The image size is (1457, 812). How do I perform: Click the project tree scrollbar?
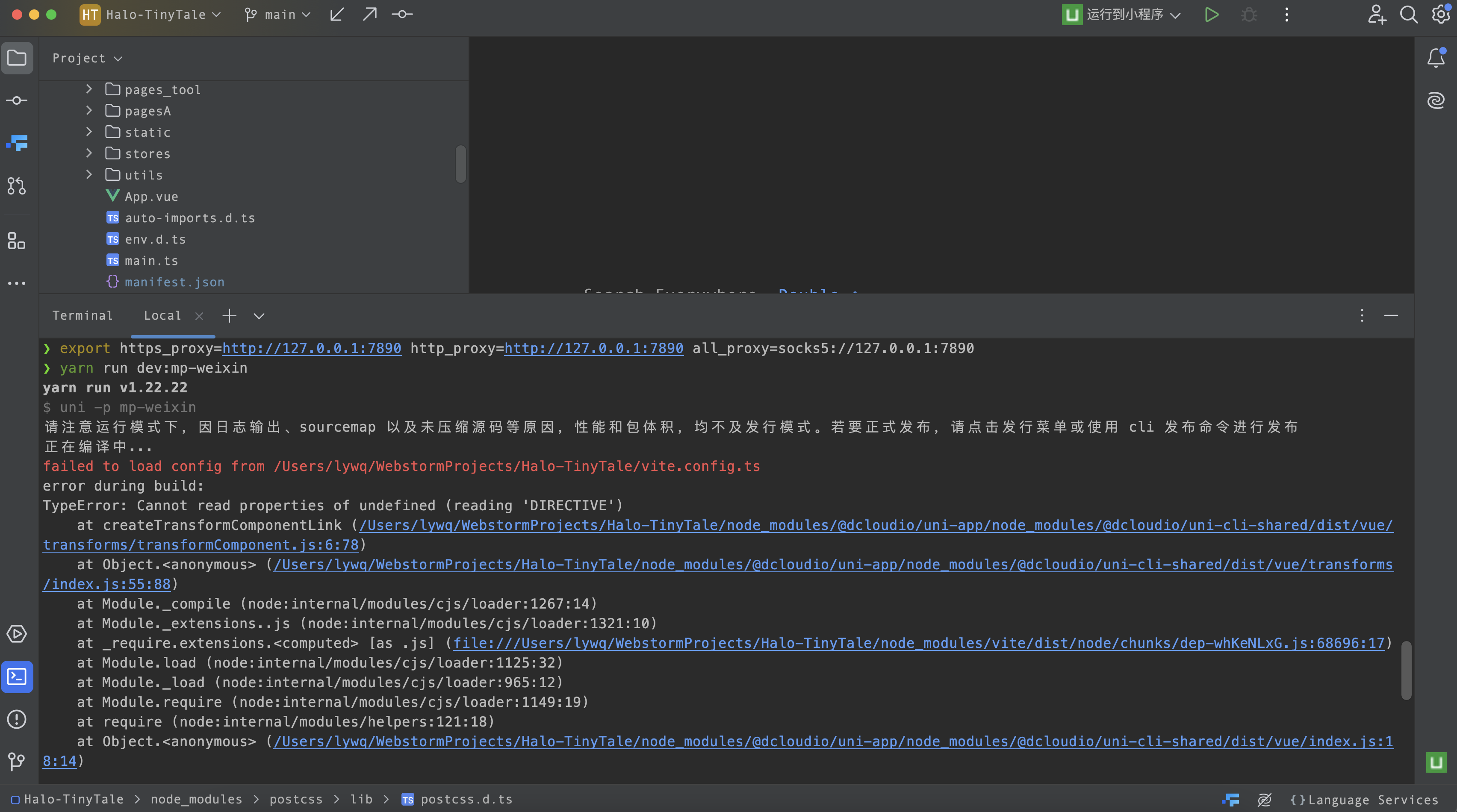click(461, 164)
